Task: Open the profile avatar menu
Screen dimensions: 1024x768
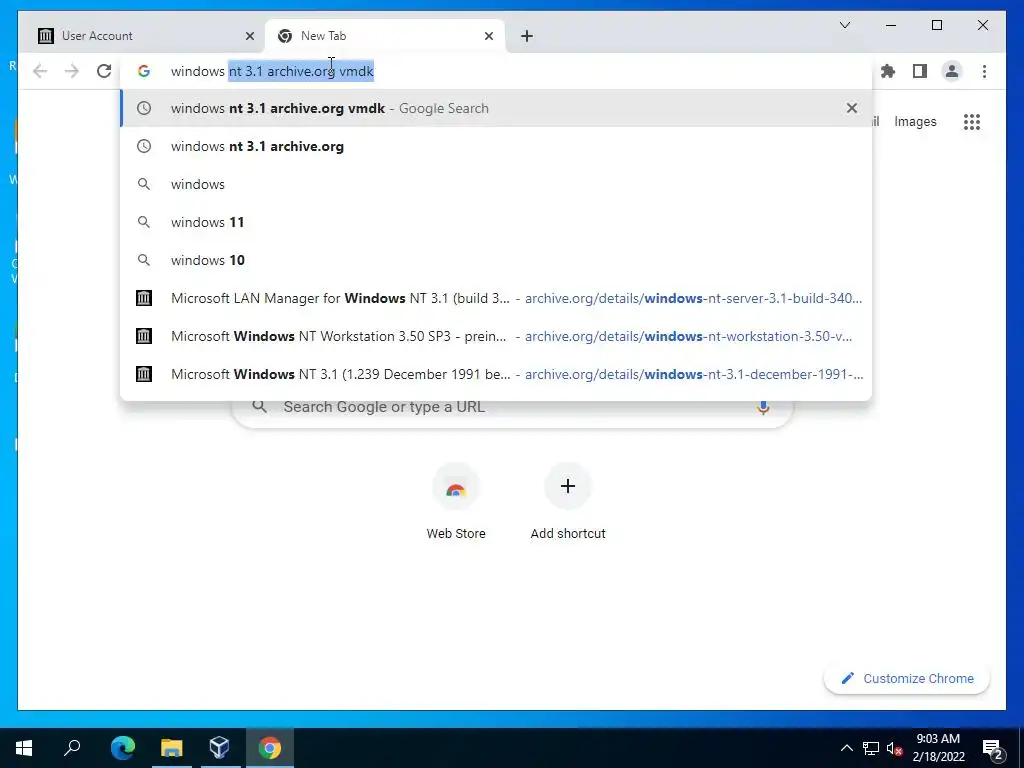Action: pyautogui.click(x=952, y=71)
